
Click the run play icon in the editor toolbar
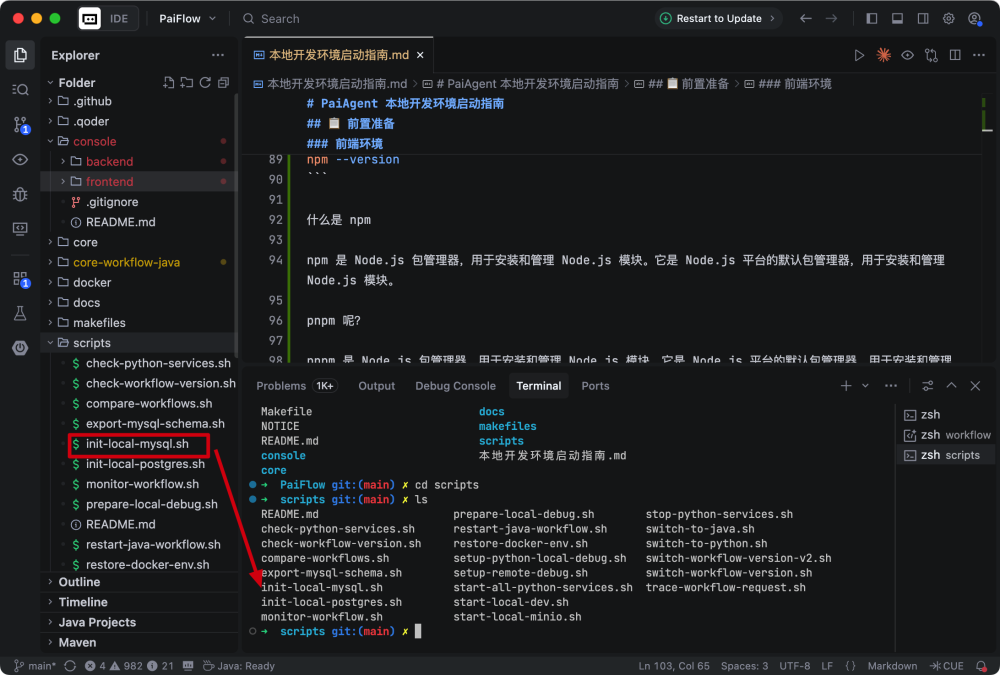(859, 56)
